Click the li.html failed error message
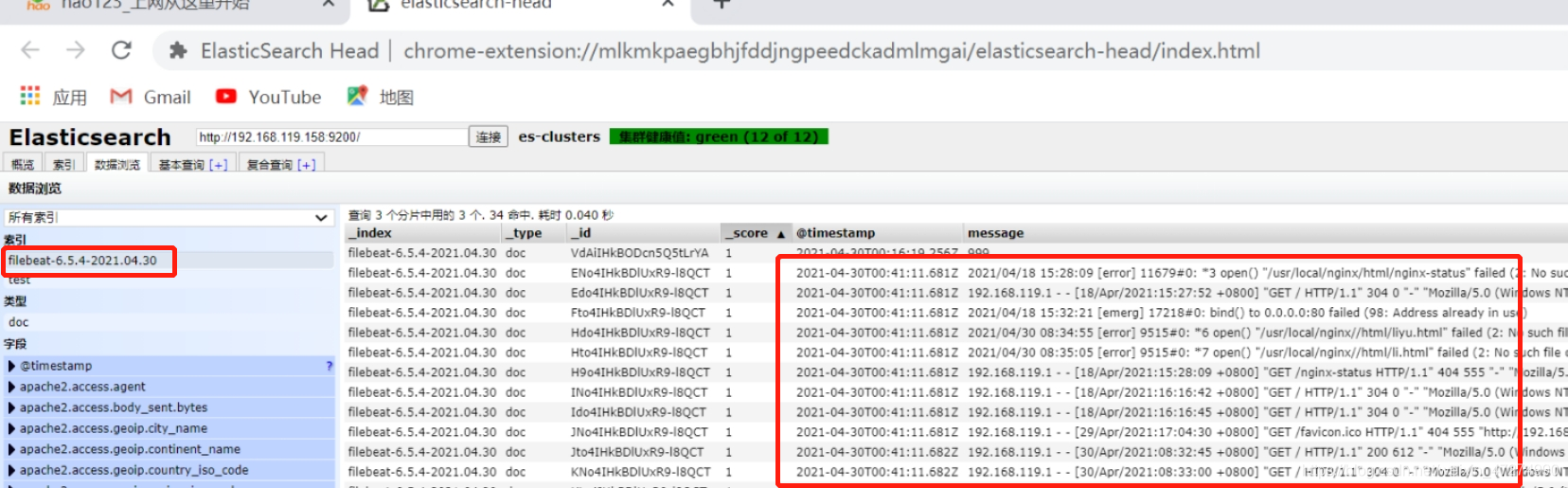The width and height of the screenshot is (1568, 488). (x=1267, y=352)
